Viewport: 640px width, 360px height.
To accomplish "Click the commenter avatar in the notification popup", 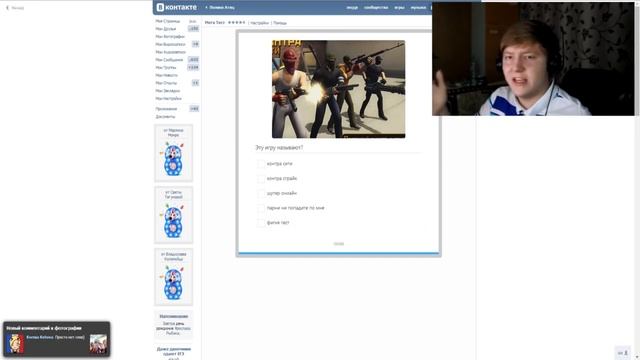I will (x=15, y=343).
